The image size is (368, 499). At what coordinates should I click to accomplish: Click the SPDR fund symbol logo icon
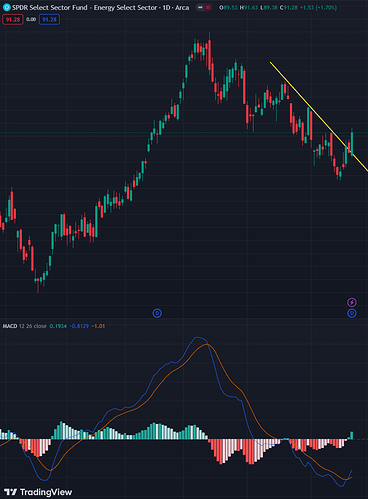(6, 7)
